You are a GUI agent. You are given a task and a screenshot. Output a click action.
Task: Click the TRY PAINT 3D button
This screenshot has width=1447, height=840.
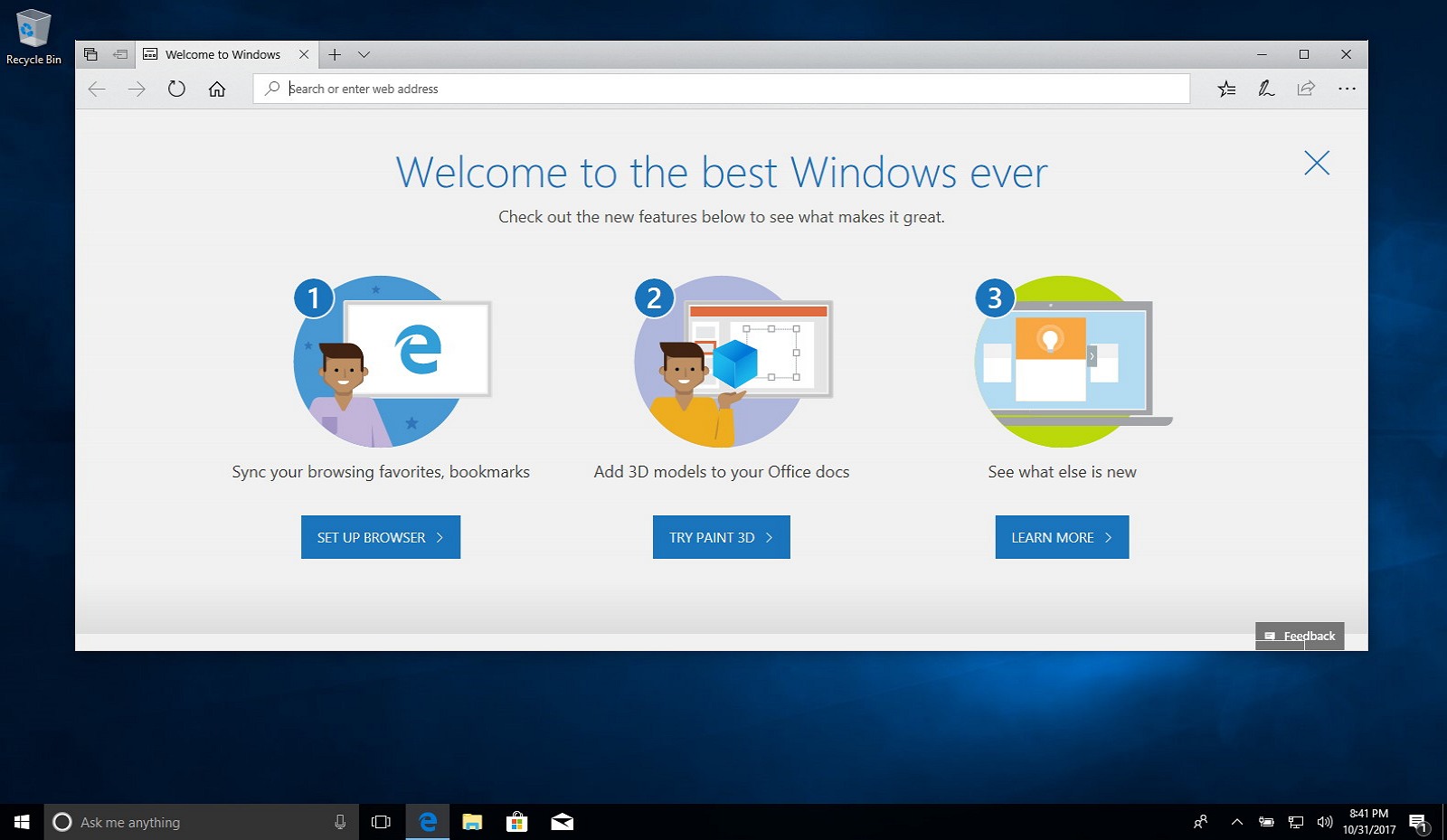click(722, 537)
